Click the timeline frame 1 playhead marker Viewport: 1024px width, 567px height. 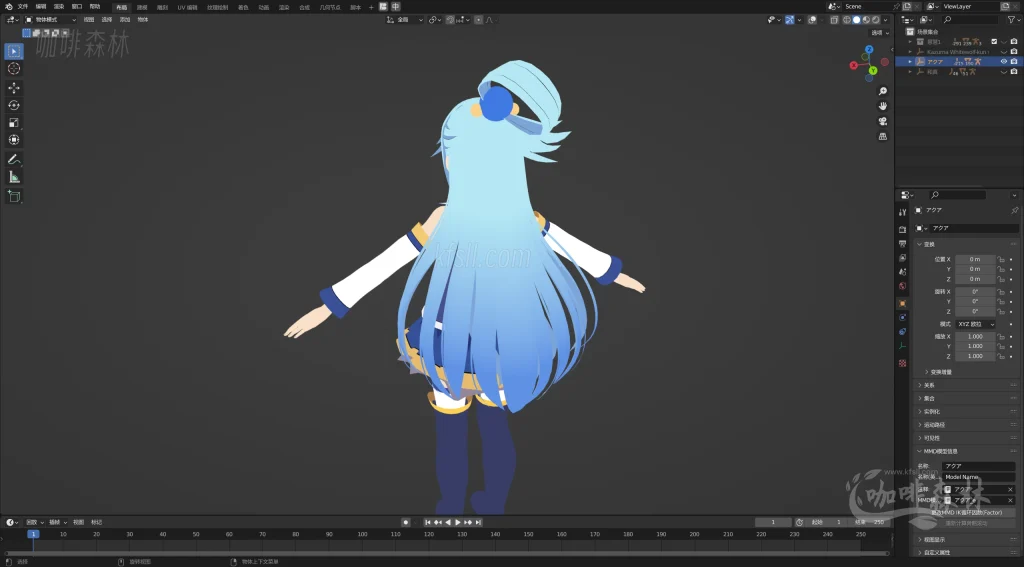coord(33,534)
